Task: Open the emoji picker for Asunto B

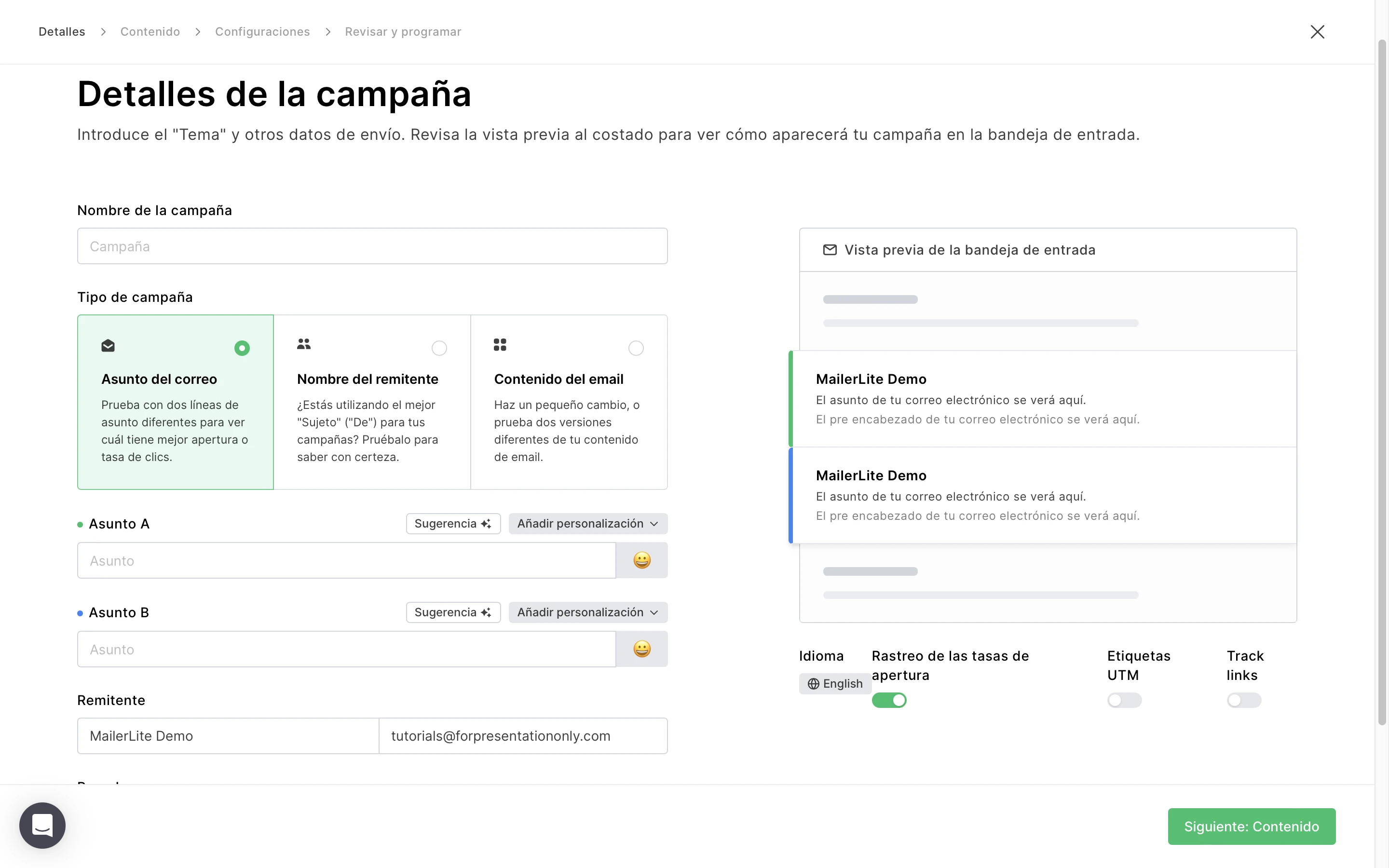Action: (641, 649)
